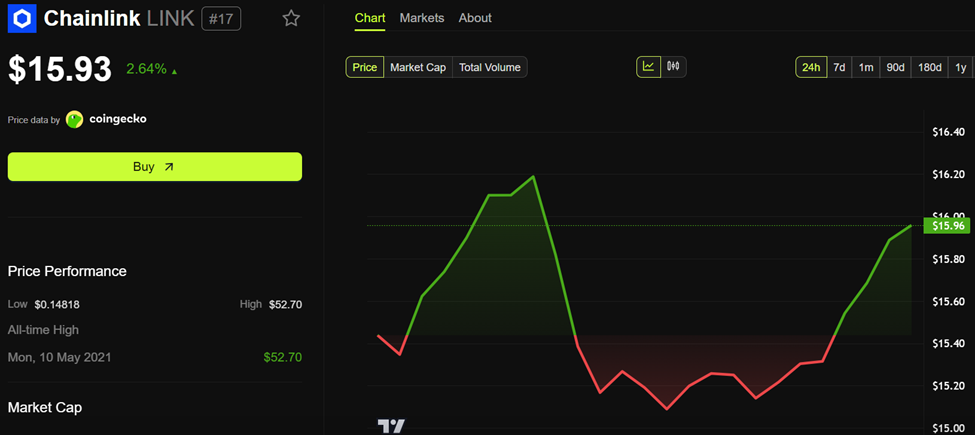
Task: Open the About tab
Action: (475, 18)
